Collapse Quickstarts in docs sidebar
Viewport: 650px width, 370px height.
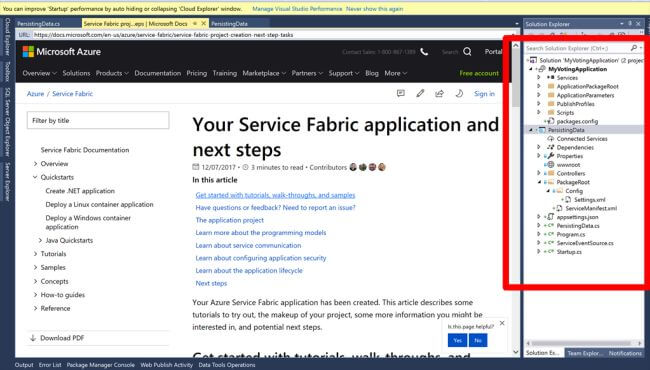tap(35, 177)
